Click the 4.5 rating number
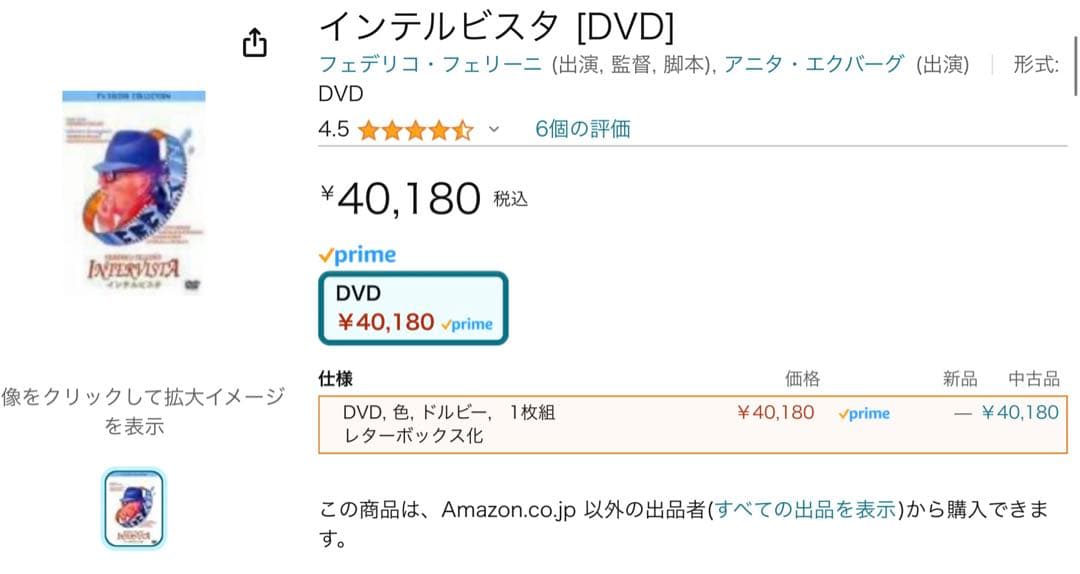 [333, 130]
